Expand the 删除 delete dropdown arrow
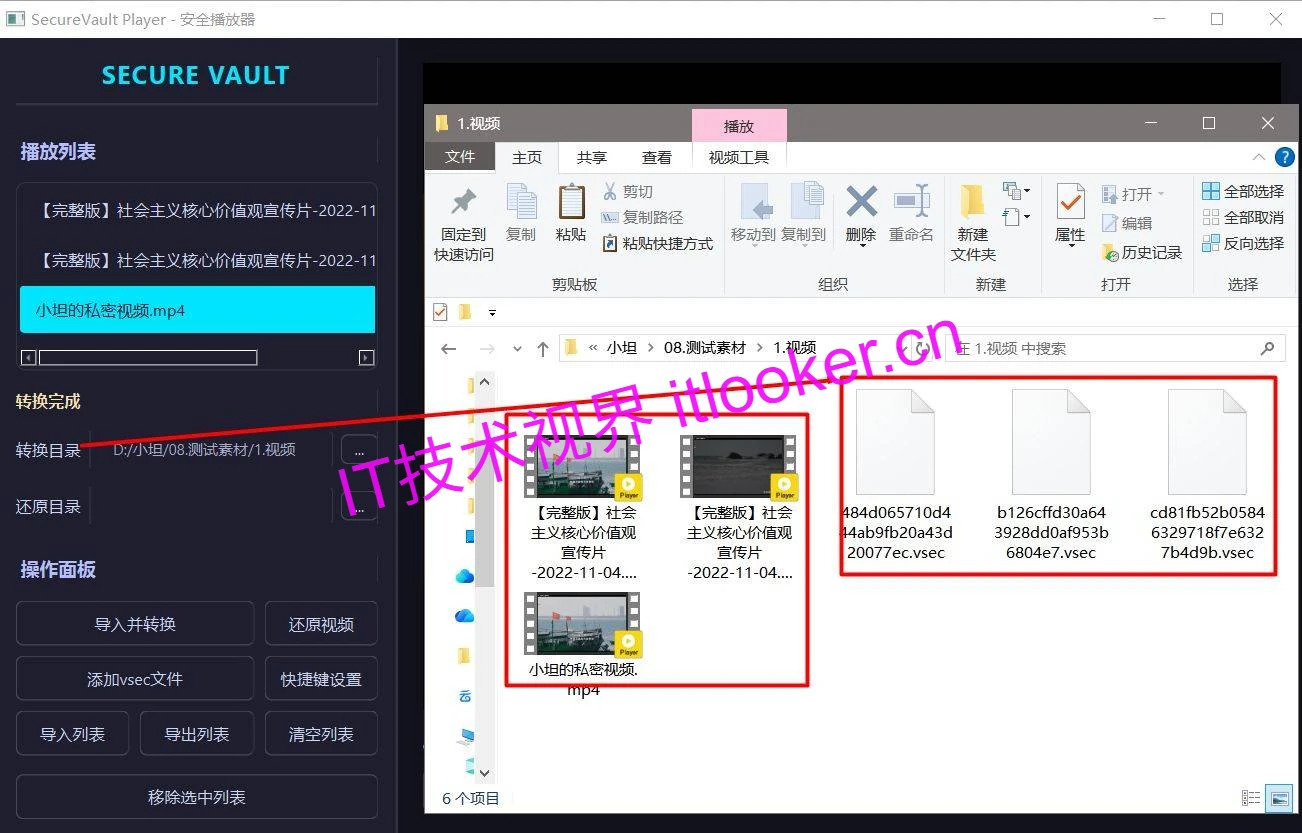 point(860,246)
